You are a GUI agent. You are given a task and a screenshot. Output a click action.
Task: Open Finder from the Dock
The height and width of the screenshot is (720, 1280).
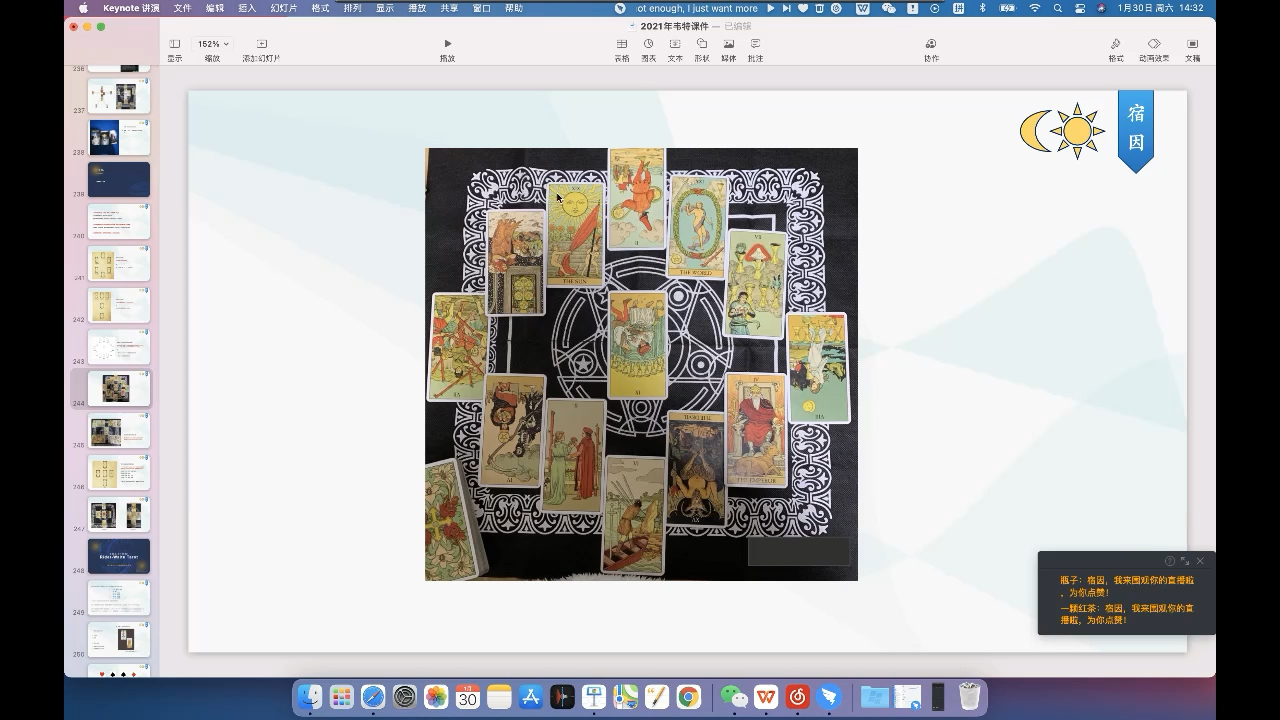[311, 697]
